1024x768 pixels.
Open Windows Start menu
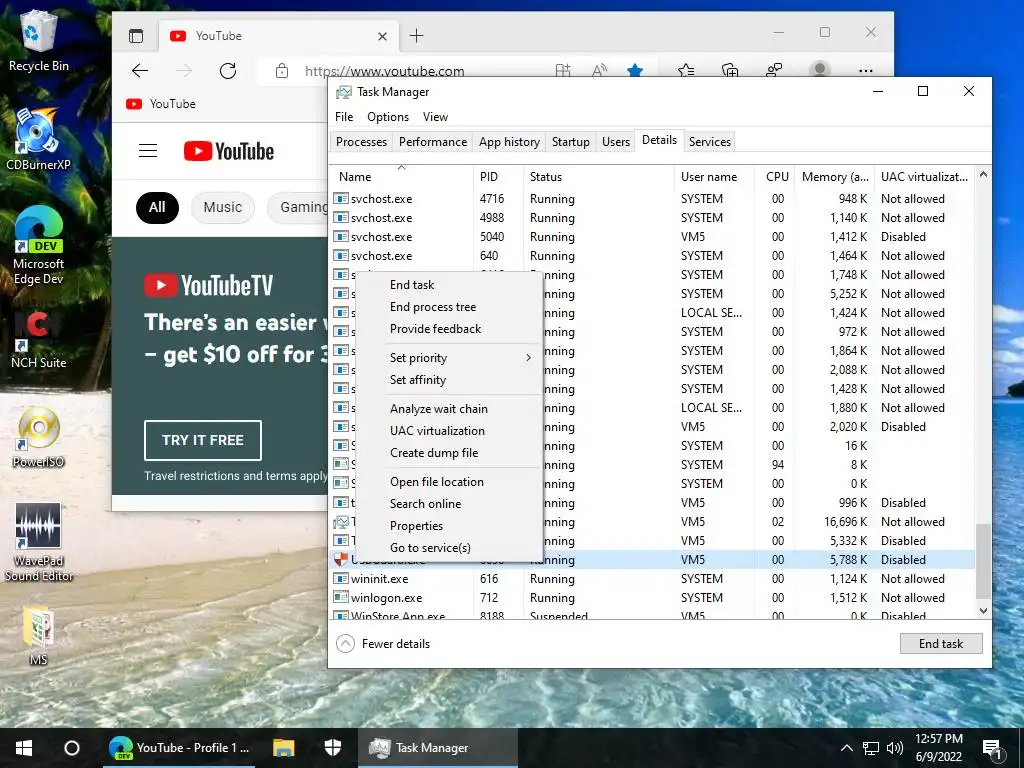[24, 748]
